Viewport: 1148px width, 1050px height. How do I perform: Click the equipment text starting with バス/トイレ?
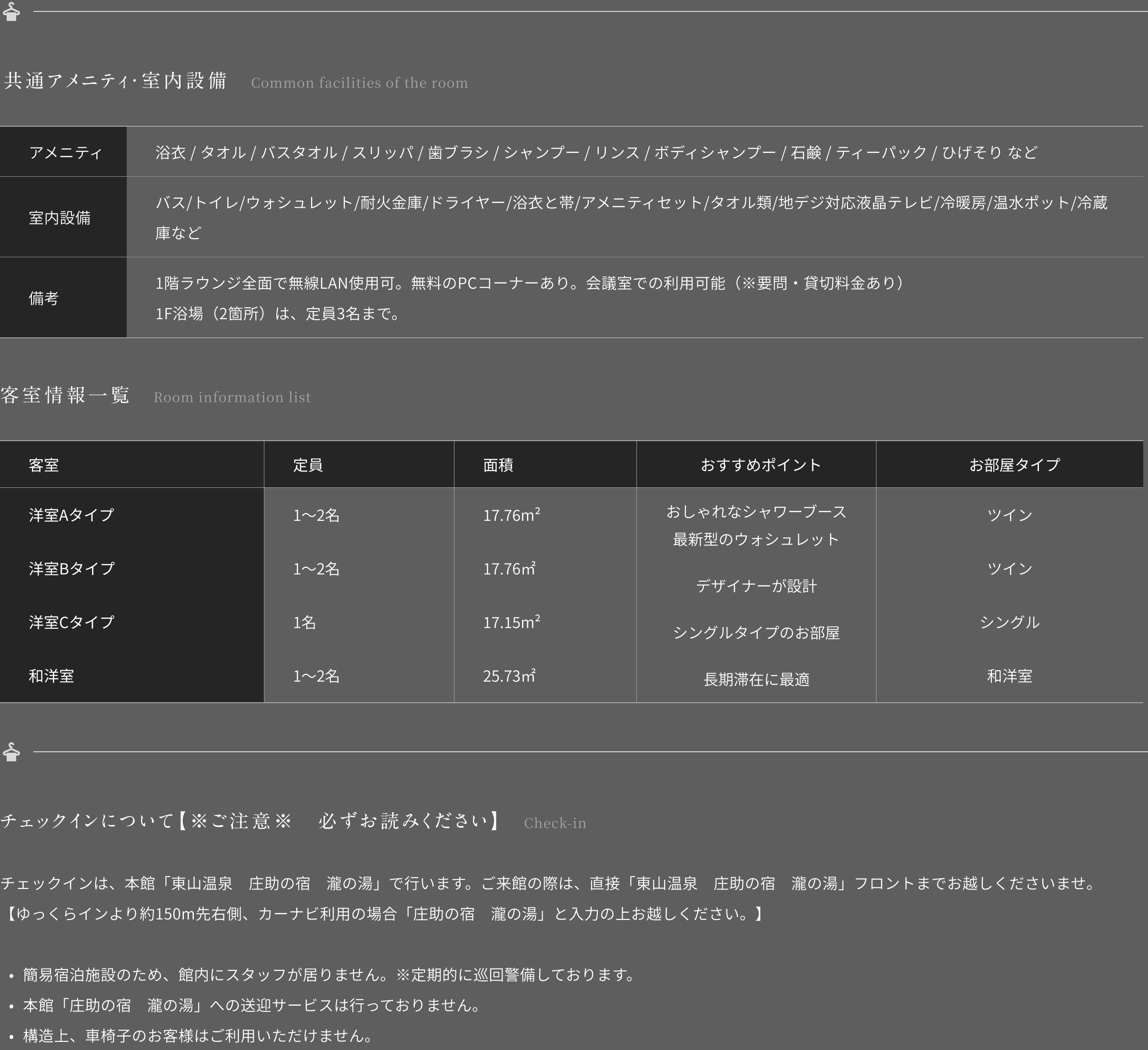click(632, 218)
